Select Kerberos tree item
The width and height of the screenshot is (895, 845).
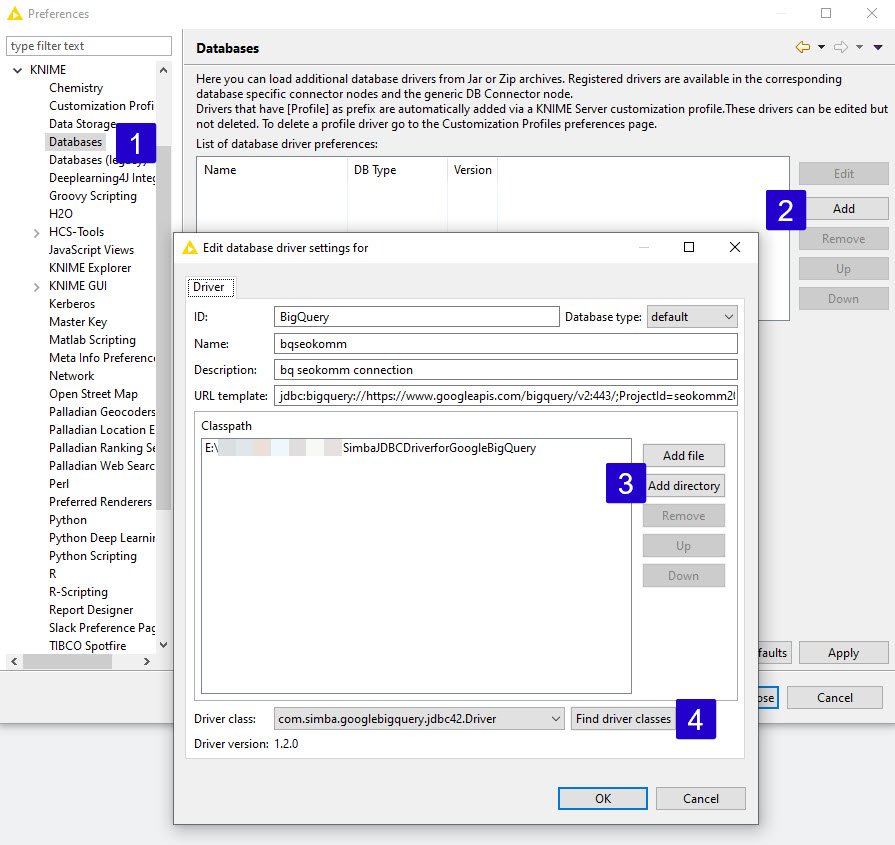71,304
